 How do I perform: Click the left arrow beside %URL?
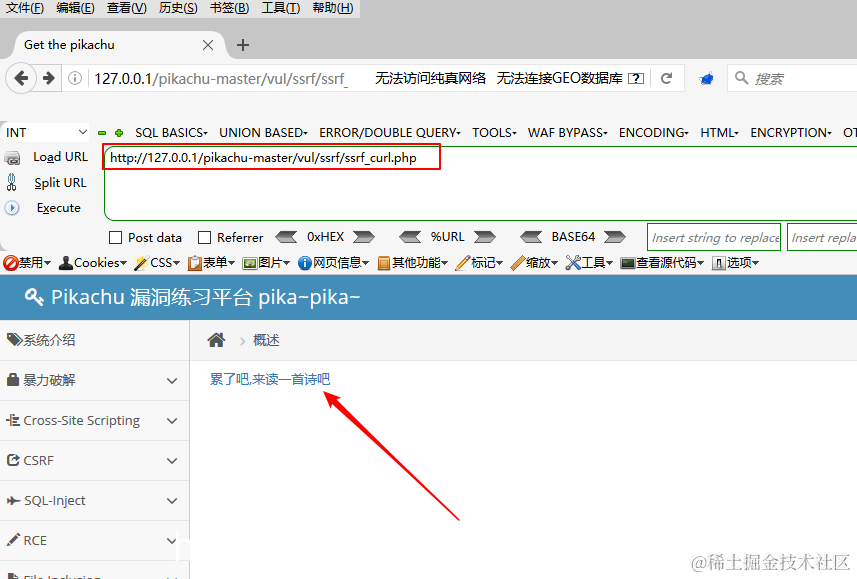pos(410,237)
